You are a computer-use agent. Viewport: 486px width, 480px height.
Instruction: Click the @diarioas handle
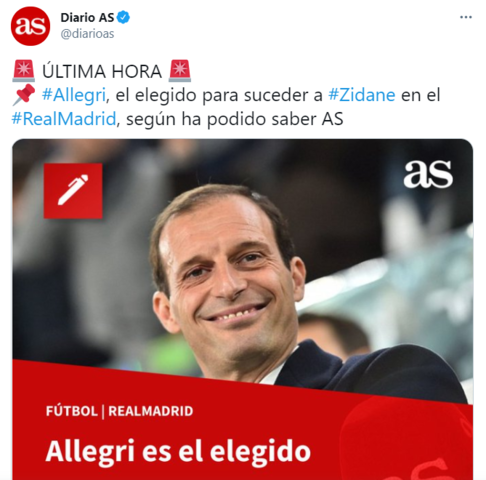(x=87, y=34)
